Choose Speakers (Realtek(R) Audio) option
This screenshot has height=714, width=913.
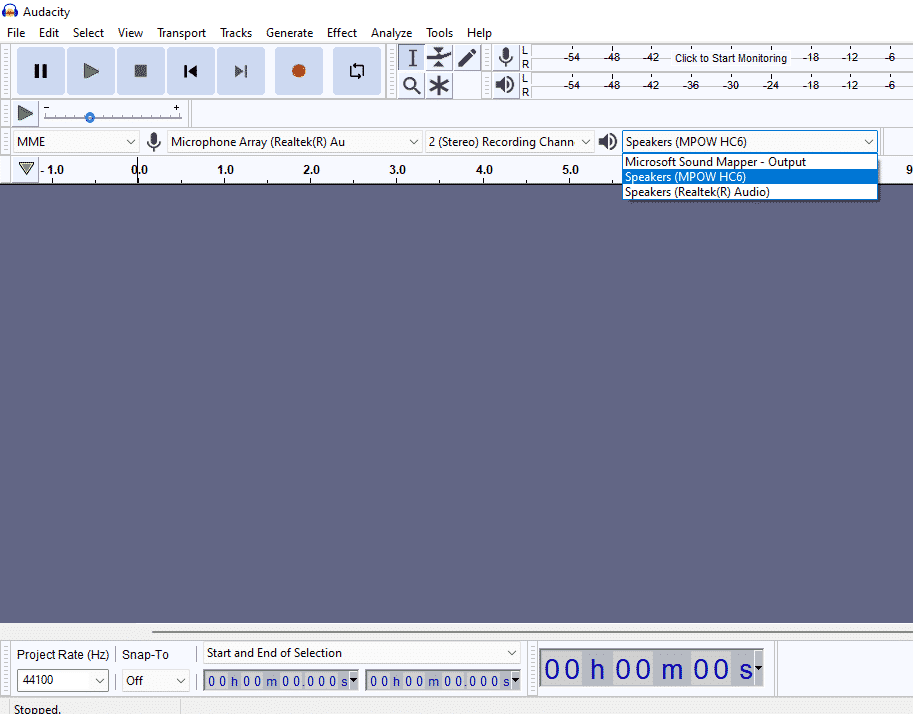(750, 192)
